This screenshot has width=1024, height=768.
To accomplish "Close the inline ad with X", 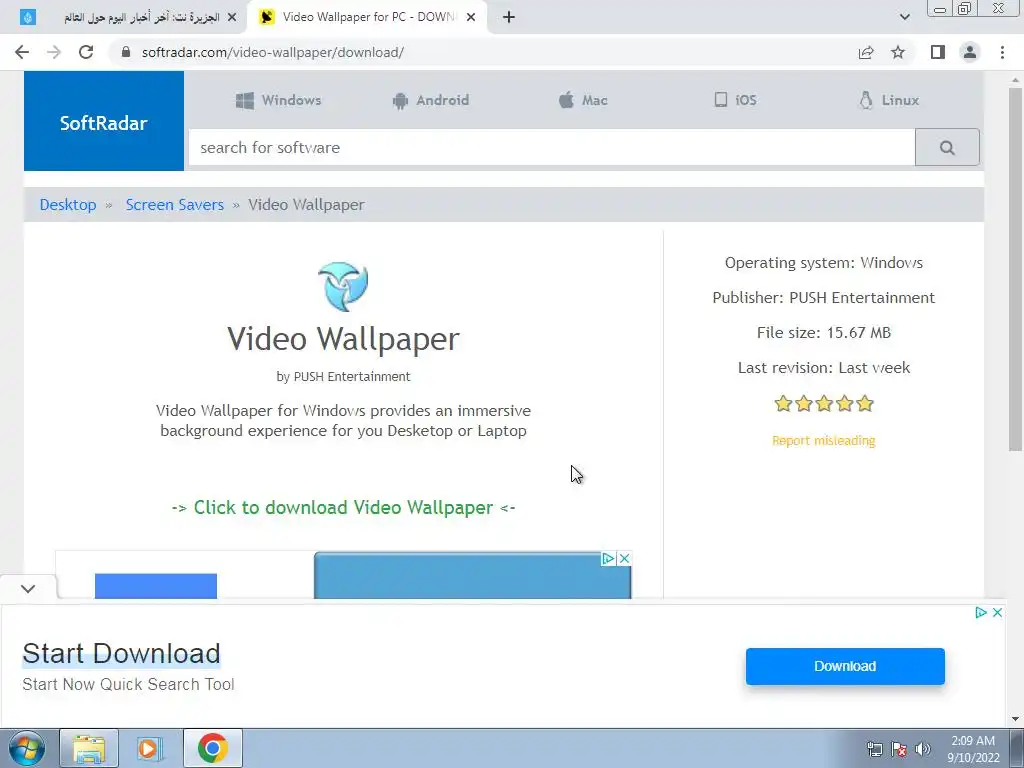I will click(624, 558).
